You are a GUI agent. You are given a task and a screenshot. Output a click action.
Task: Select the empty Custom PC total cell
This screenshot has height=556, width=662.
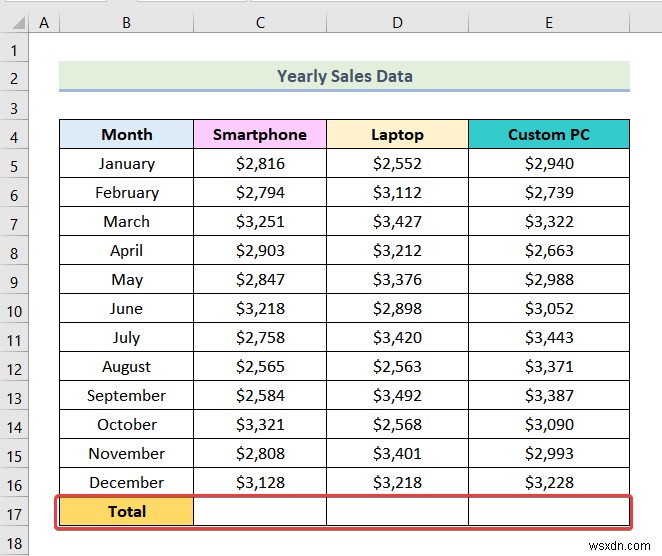click(x=549, y=512)
